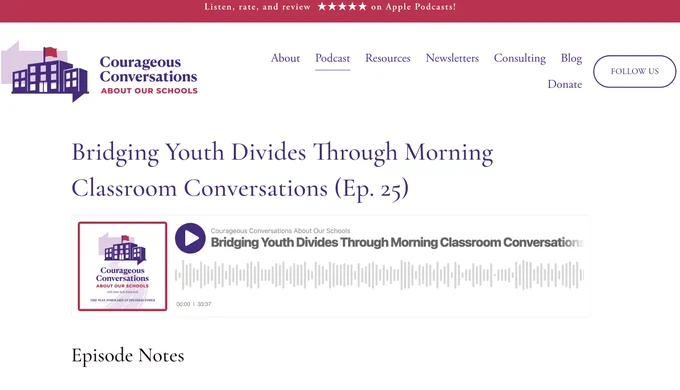Click the five stars rating in banner
This screenshot has height=390, width=680.
click(x=342, y=7)
